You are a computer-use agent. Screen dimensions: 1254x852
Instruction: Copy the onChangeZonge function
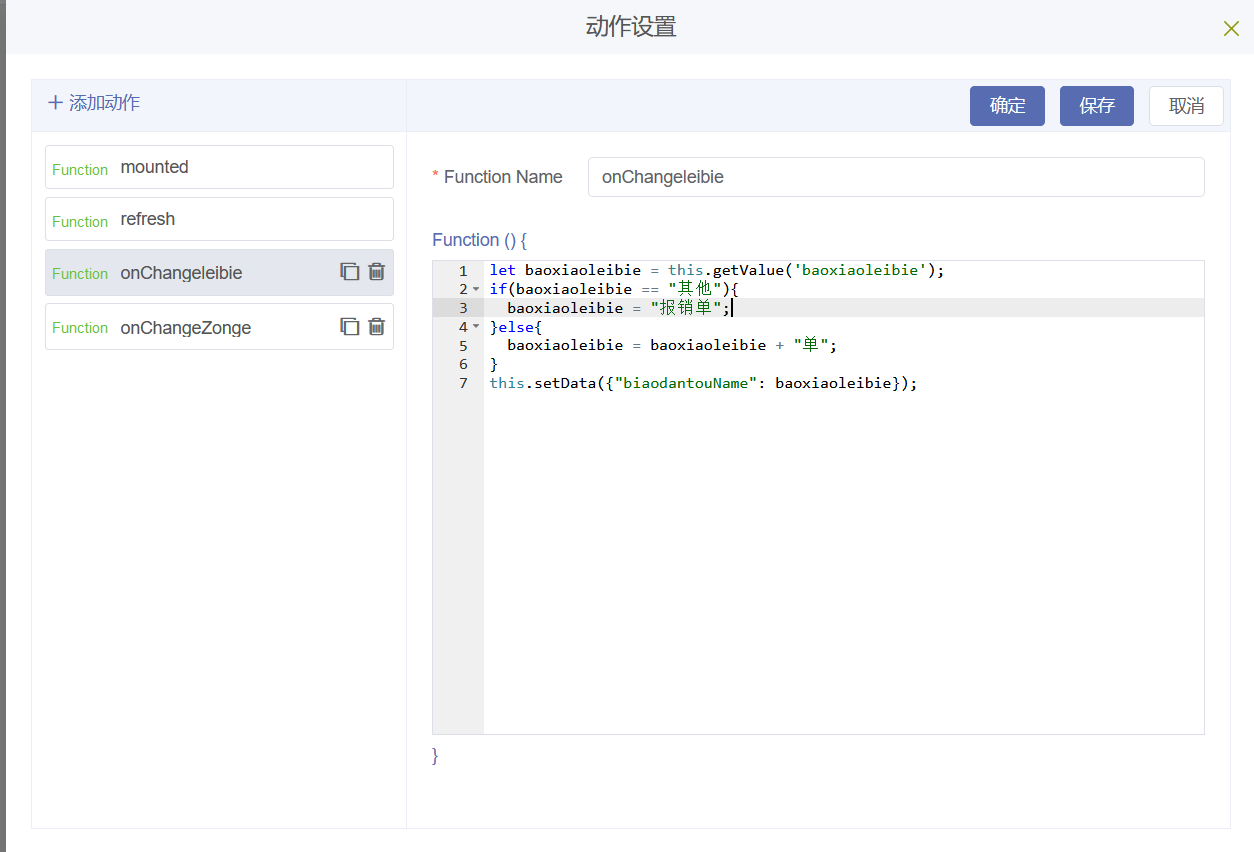pos(349,326)
